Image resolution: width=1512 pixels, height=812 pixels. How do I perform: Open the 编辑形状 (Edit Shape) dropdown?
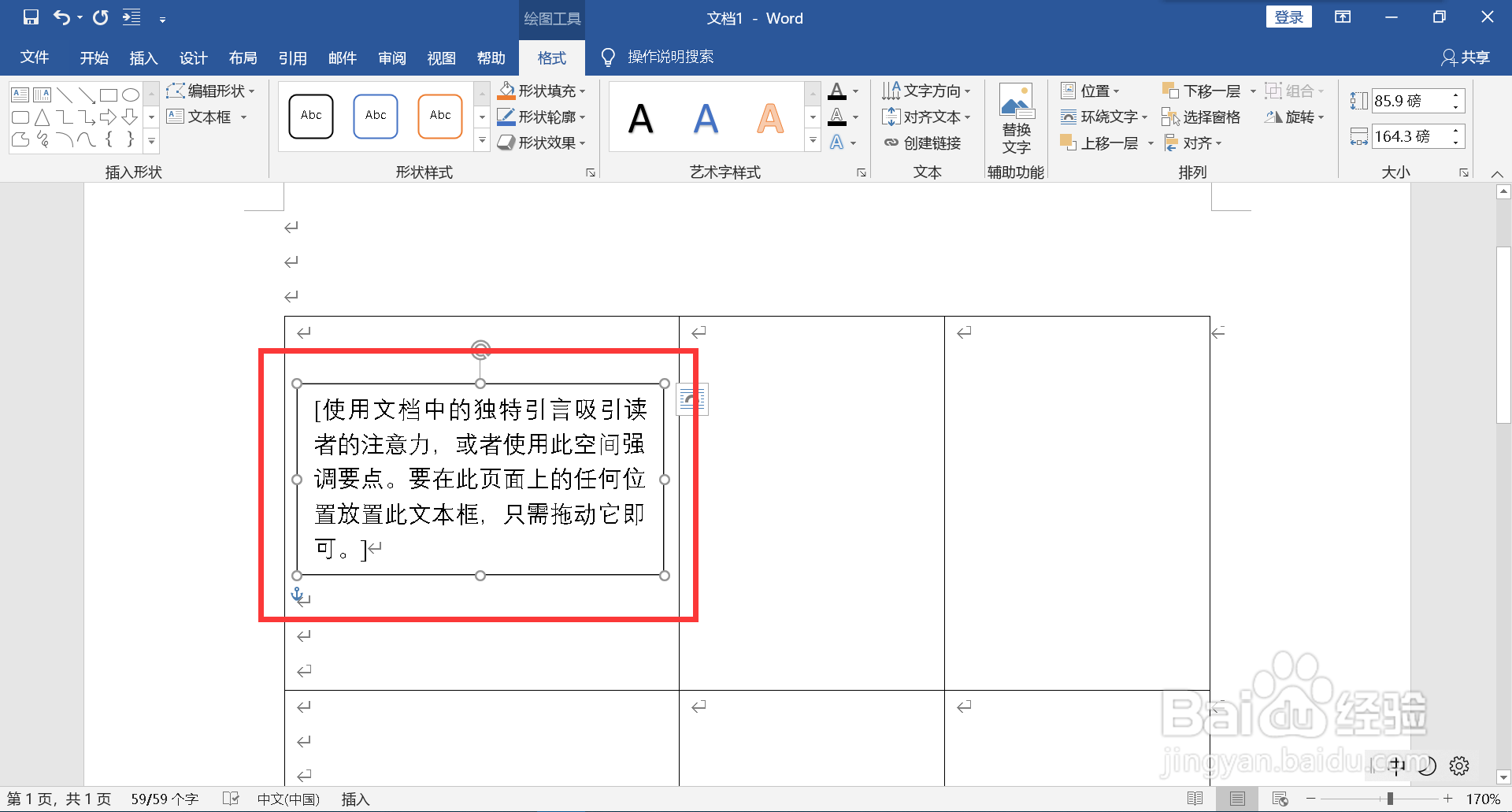point(213,91)
